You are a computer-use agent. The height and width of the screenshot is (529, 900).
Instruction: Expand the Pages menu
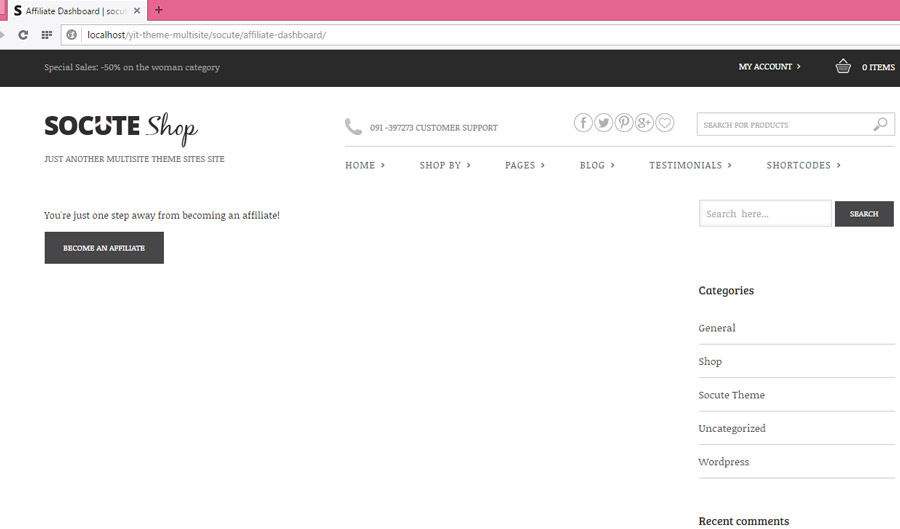(x=525, y=165)
